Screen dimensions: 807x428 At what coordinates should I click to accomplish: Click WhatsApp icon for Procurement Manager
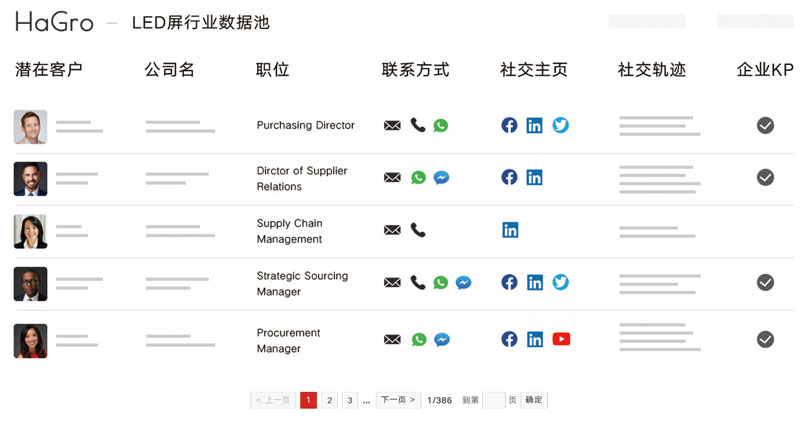pyautogui.click(x=419, y=340)
